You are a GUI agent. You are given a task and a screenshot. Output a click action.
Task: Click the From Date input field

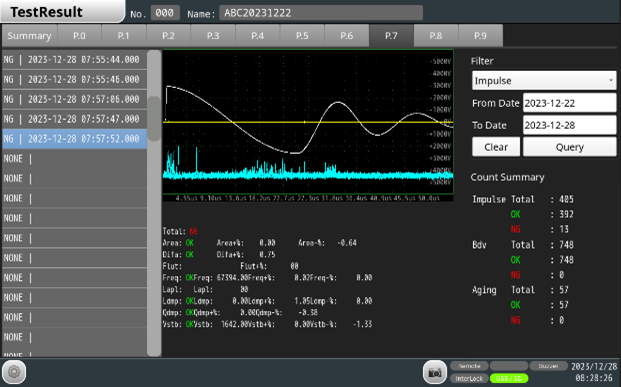[x=570, y=103]
